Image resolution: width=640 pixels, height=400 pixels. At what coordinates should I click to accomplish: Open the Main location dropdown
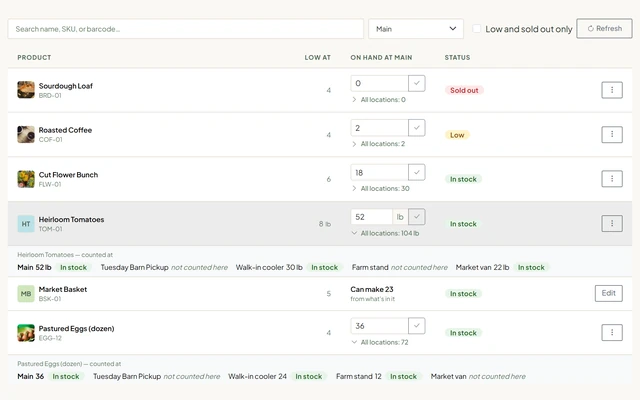coord(416,29)
